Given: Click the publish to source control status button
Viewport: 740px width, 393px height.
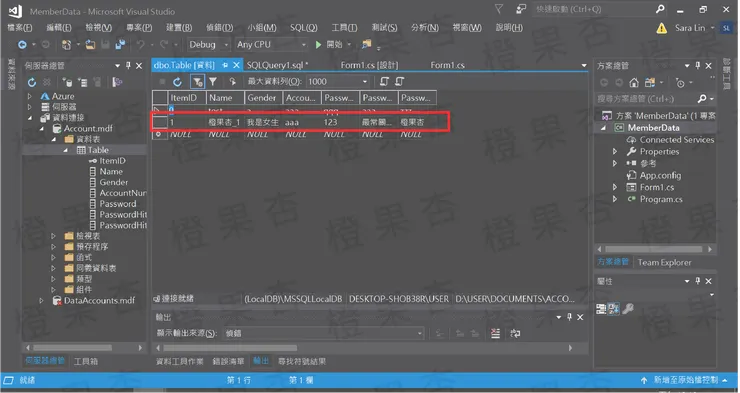Looking at the screenshot, I should (684, 380).
